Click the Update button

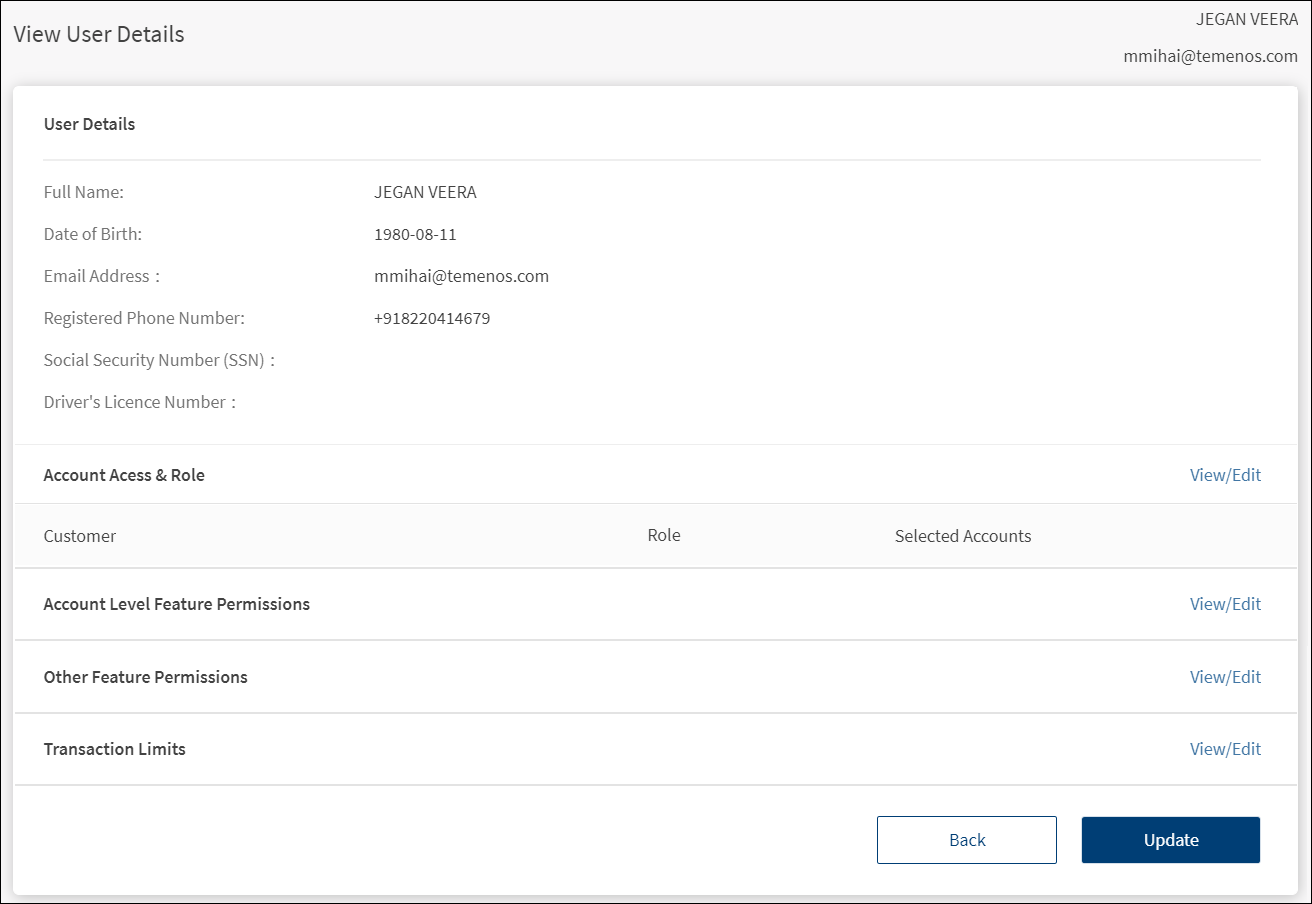1170,840
